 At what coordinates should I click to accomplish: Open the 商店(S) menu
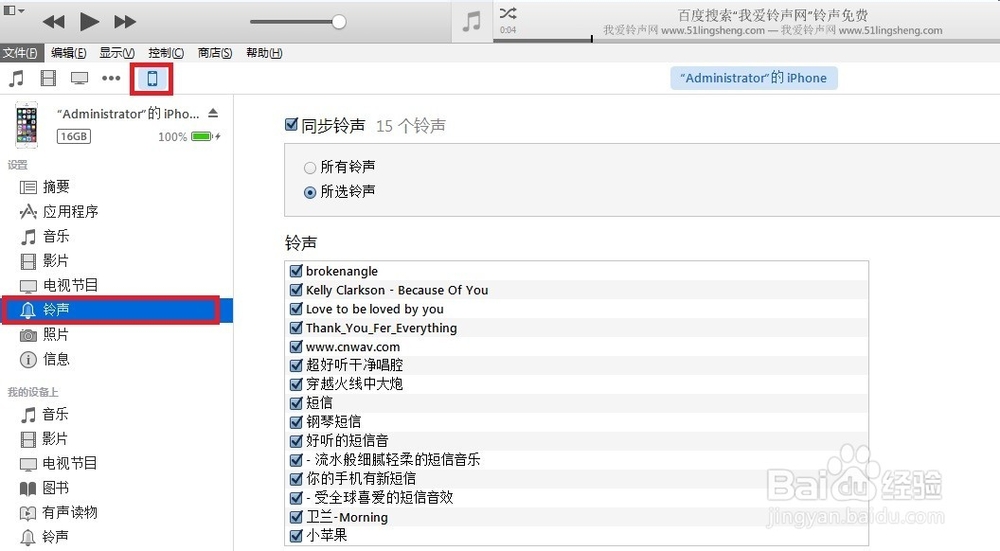coord(214,53)
